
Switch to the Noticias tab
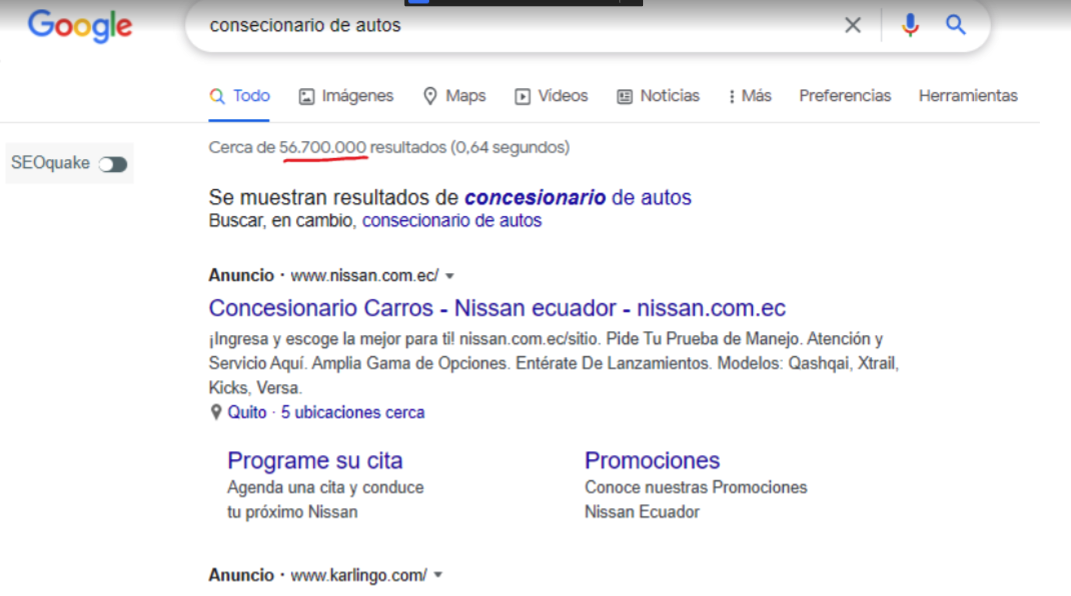[x=658, y=96]
